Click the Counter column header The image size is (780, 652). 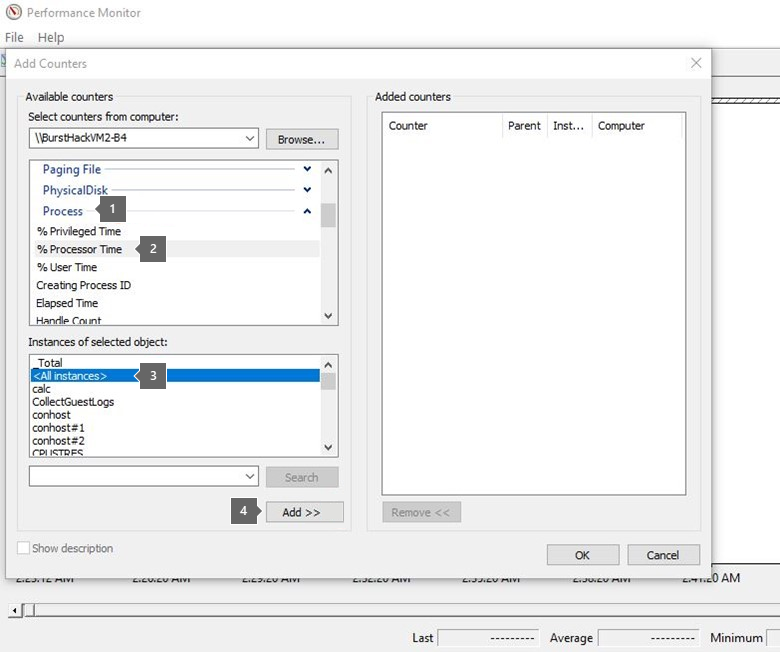click(x=440, y=126)
